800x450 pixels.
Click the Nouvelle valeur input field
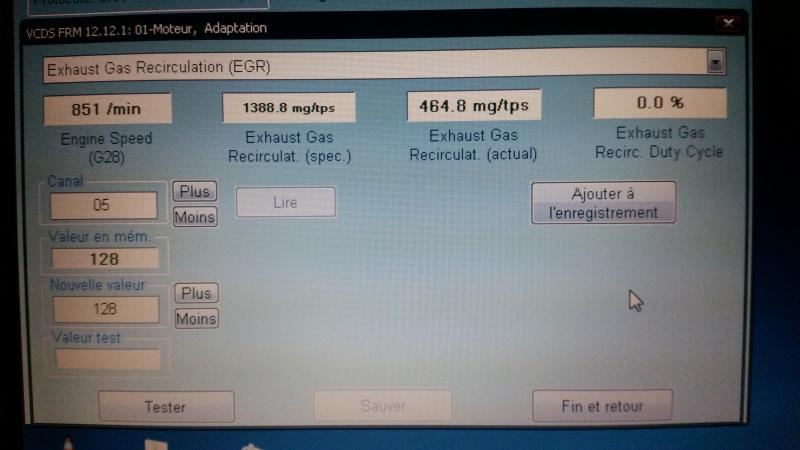tap(106, 309)
